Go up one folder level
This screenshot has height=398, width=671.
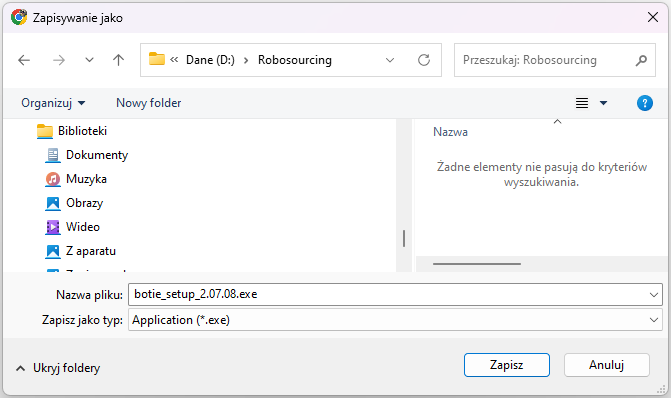118,60
